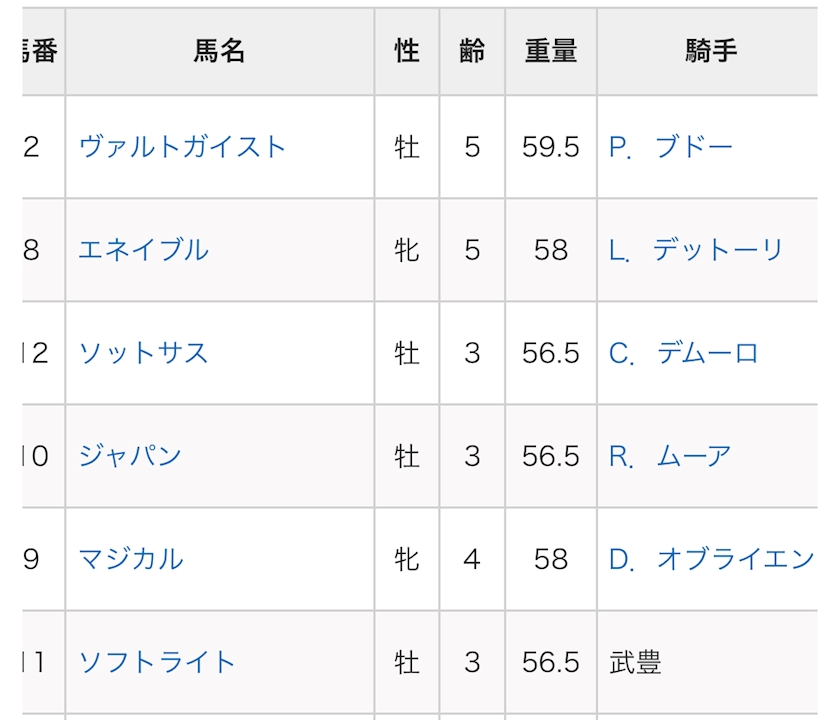
Task: Select the ジャパン horse link
Action: (x=130, y=456)
